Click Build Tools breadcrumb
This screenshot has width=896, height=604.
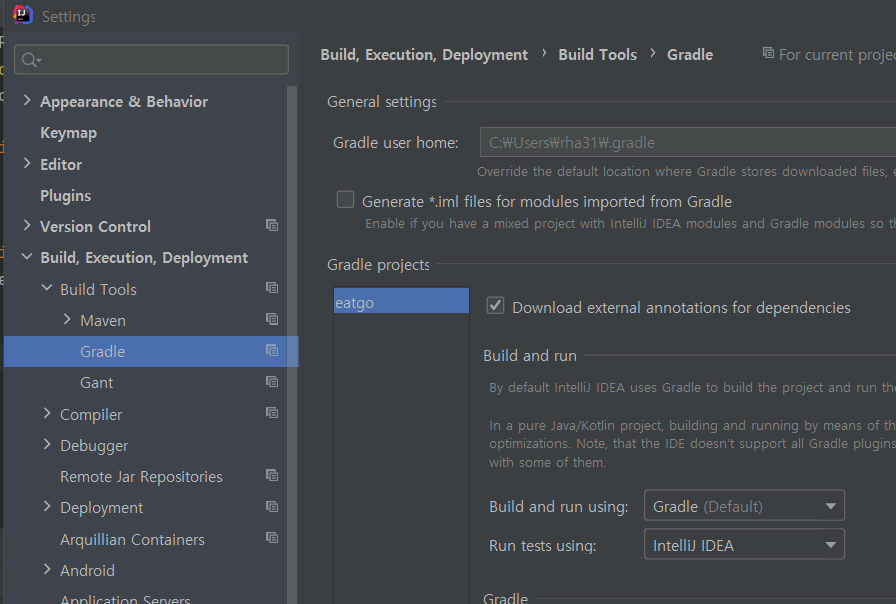pyautogui.click(x=597, y=55)
